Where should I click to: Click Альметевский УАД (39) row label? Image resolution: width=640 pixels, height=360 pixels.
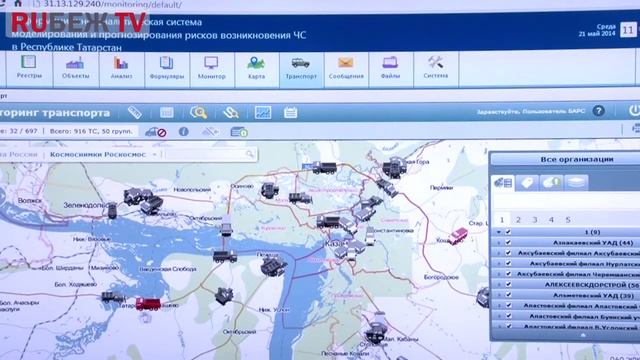point(593,295)
